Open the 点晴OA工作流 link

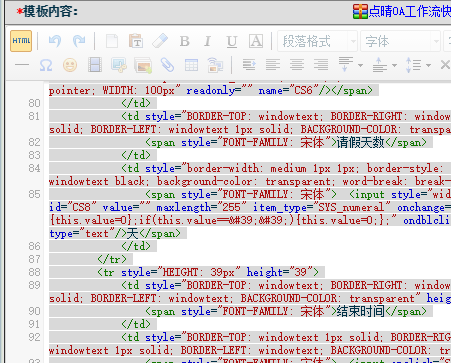click(x=402, y=12)
